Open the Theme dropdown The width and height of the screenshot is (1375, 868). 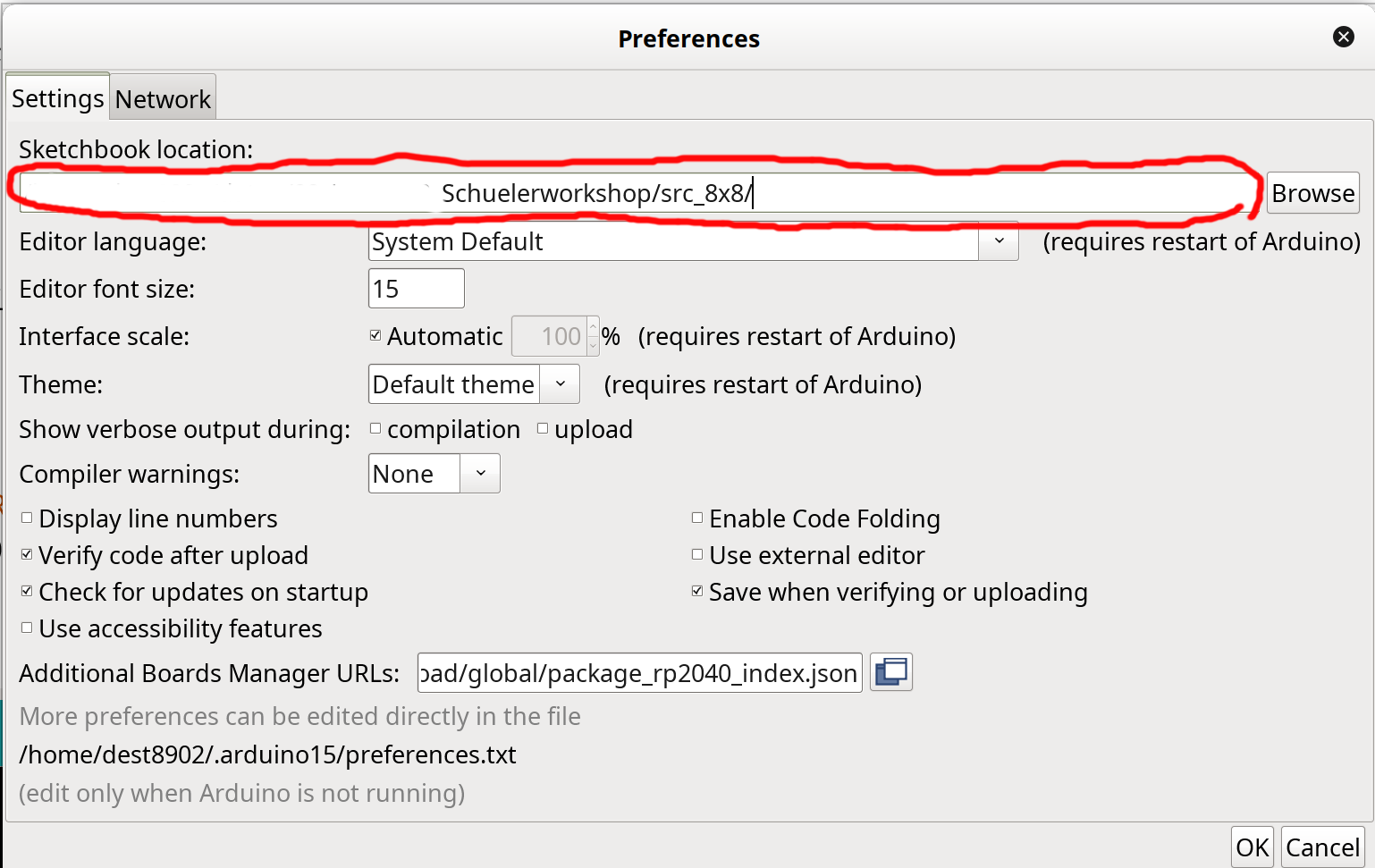(x=561, y=384)
